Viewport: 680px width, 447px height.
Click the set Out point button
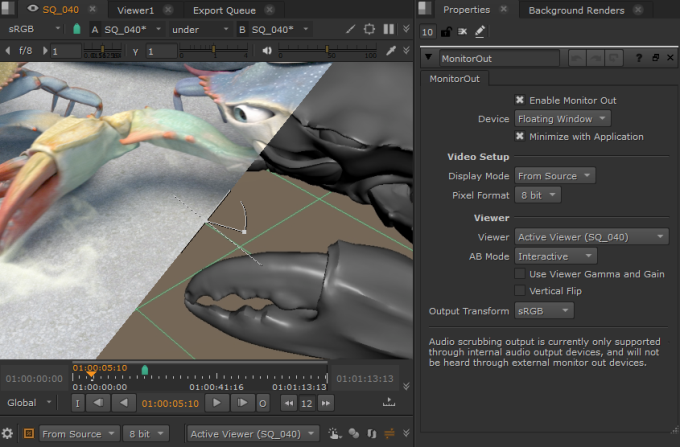(262, 403)
